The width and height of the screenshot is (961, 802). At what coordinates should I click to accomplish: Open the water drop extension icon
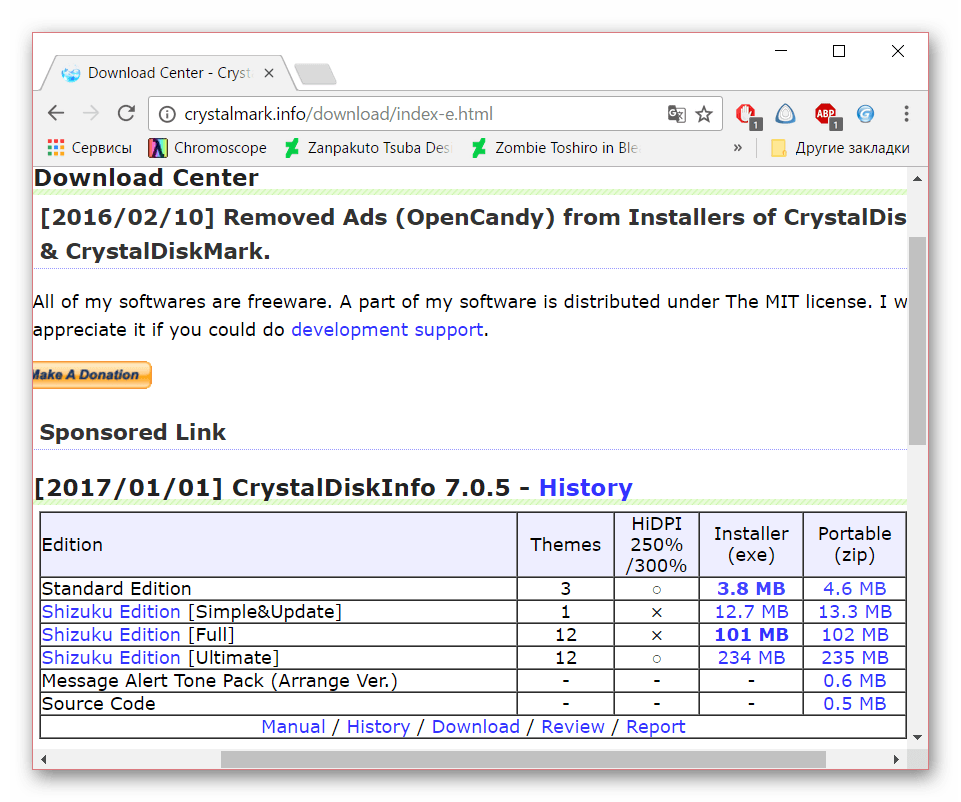(786, 114)
